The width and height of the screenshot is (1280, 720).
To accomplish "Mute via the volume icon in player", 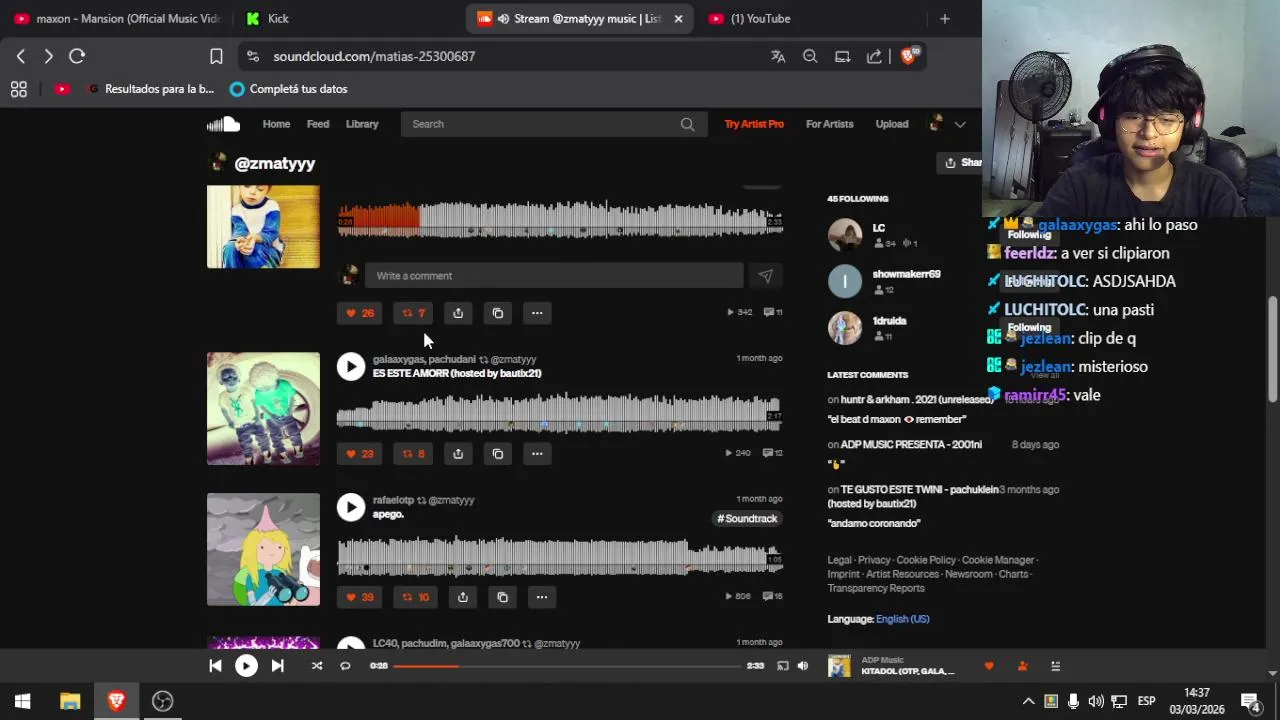I will click(x=802, y=666).
